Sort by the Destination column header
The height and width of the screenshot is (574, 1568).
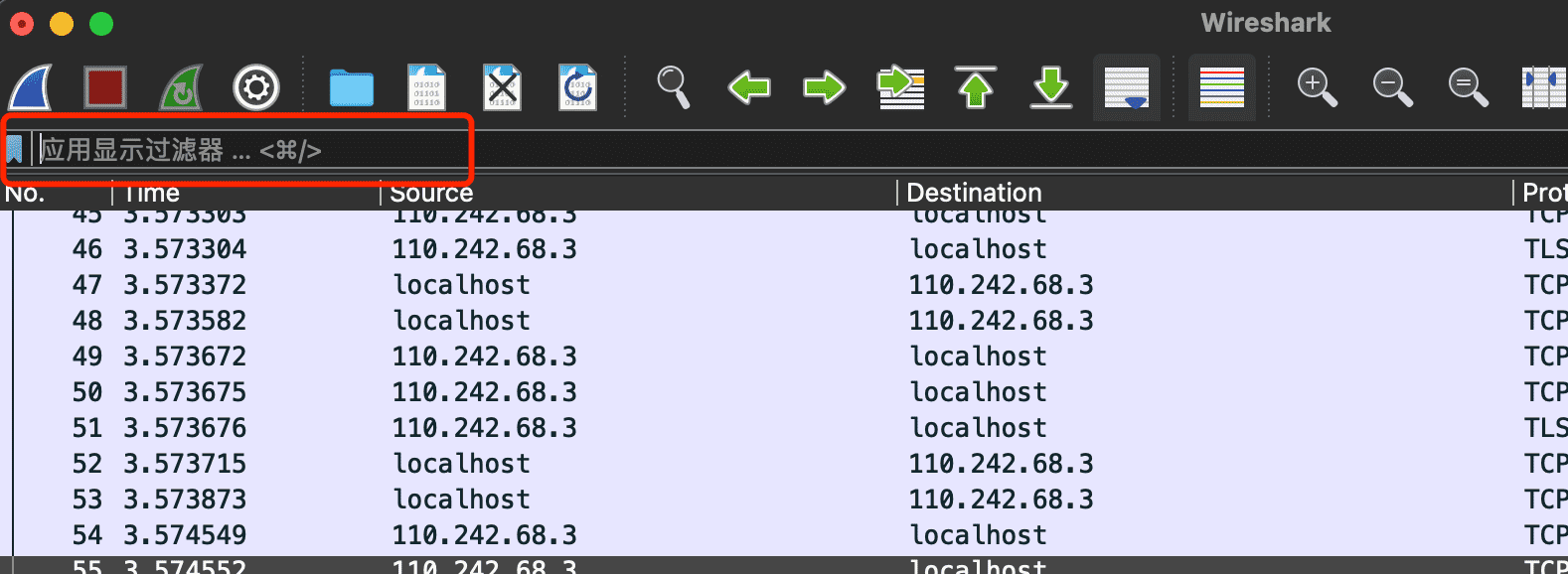(x=1205, y=193)
